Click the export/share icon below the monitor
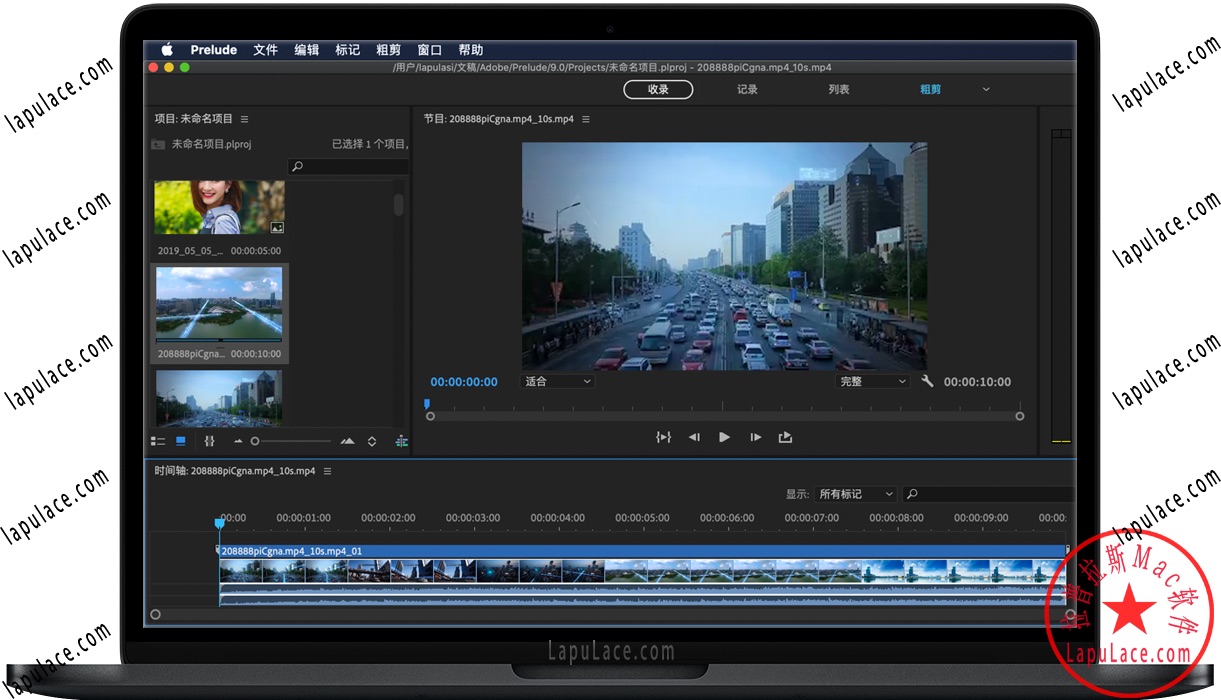Screen dimensions: 1221x700 pyautogui.click(x=785, y=436)
